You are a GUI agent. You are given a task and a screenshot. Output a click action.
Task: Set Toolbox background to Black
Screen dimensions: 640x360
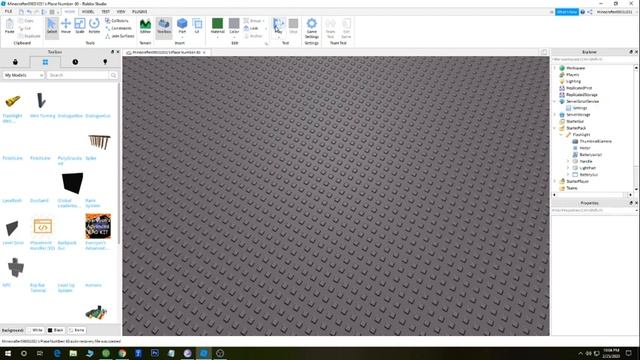click(56, 330)
